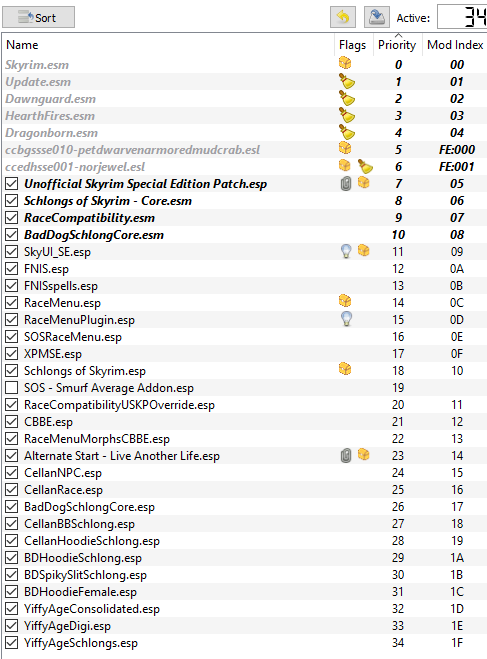Click mod index 1F for YiffyAgeSchlongs.esp

pyautogui.click(x=457, y=643)
